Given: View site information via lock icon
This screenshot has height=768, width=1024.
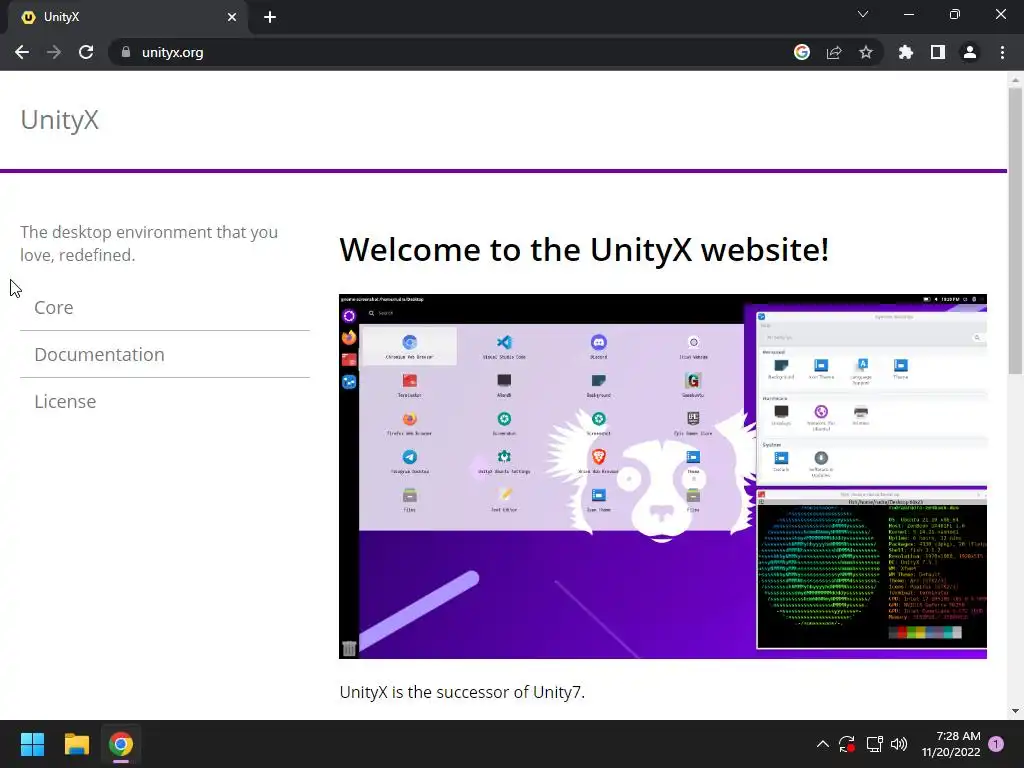Looking at the screenshot, I should click(125, 52).
